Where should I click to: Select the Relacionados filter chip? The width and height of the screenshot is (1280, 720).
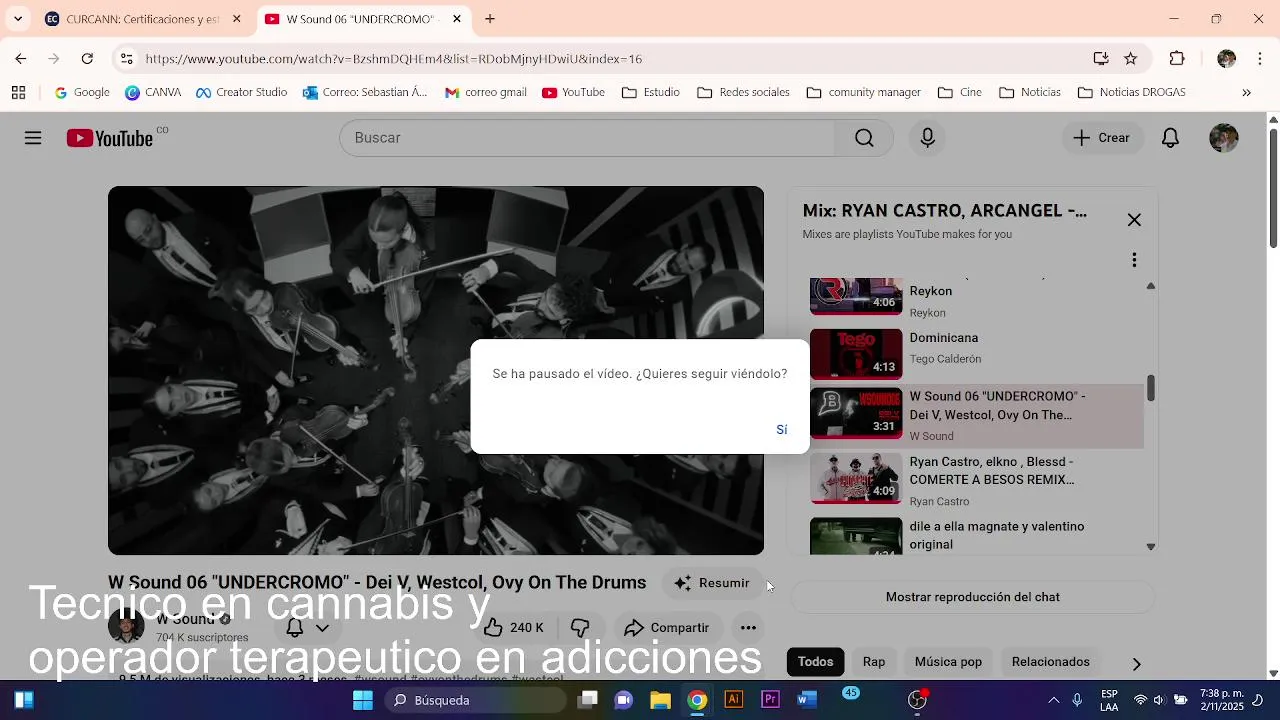pyautogui.click(x=1050, y=662)
